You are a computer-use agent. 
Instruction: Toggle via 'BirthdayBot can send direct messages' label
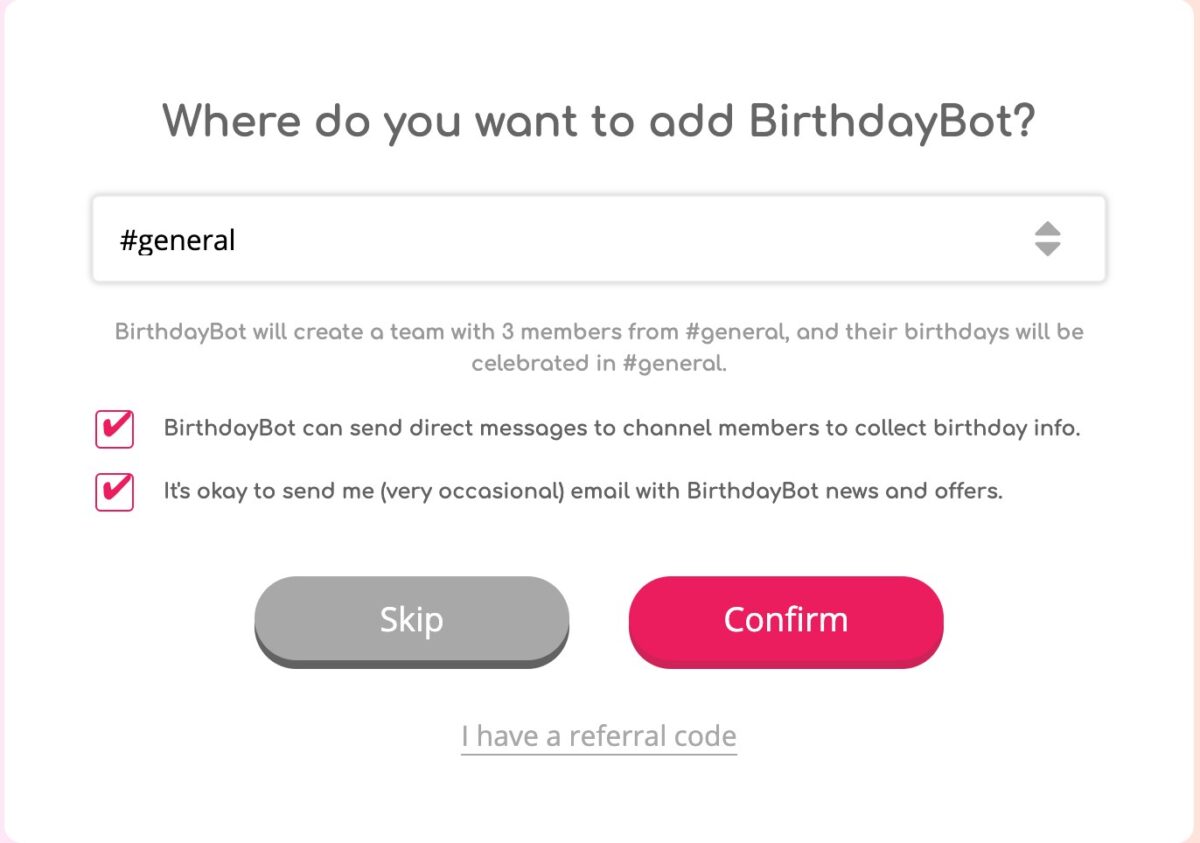622,429
